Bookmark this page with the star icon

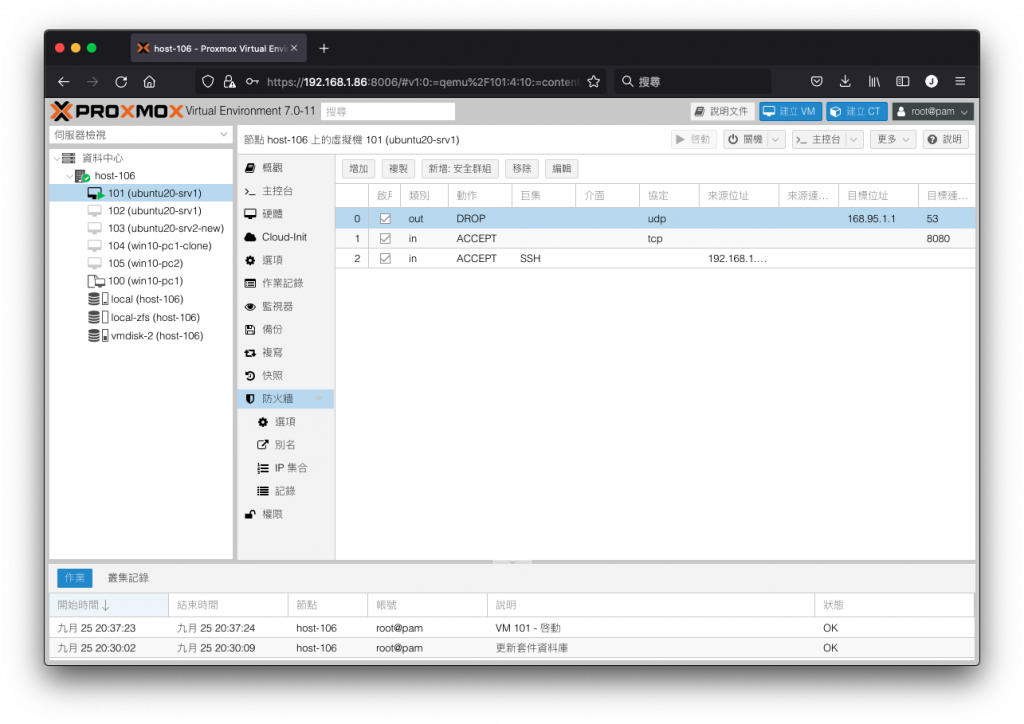[x=594, y=82]
